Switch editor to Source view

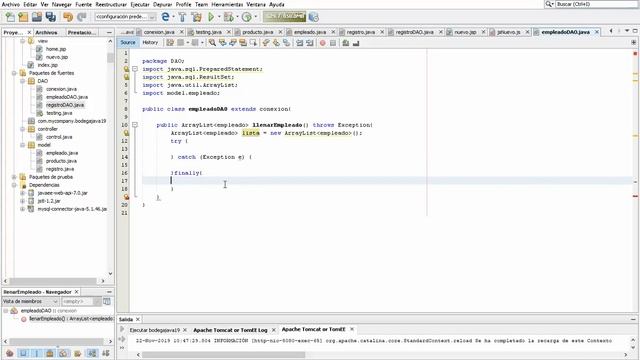(x=128, y=42)
